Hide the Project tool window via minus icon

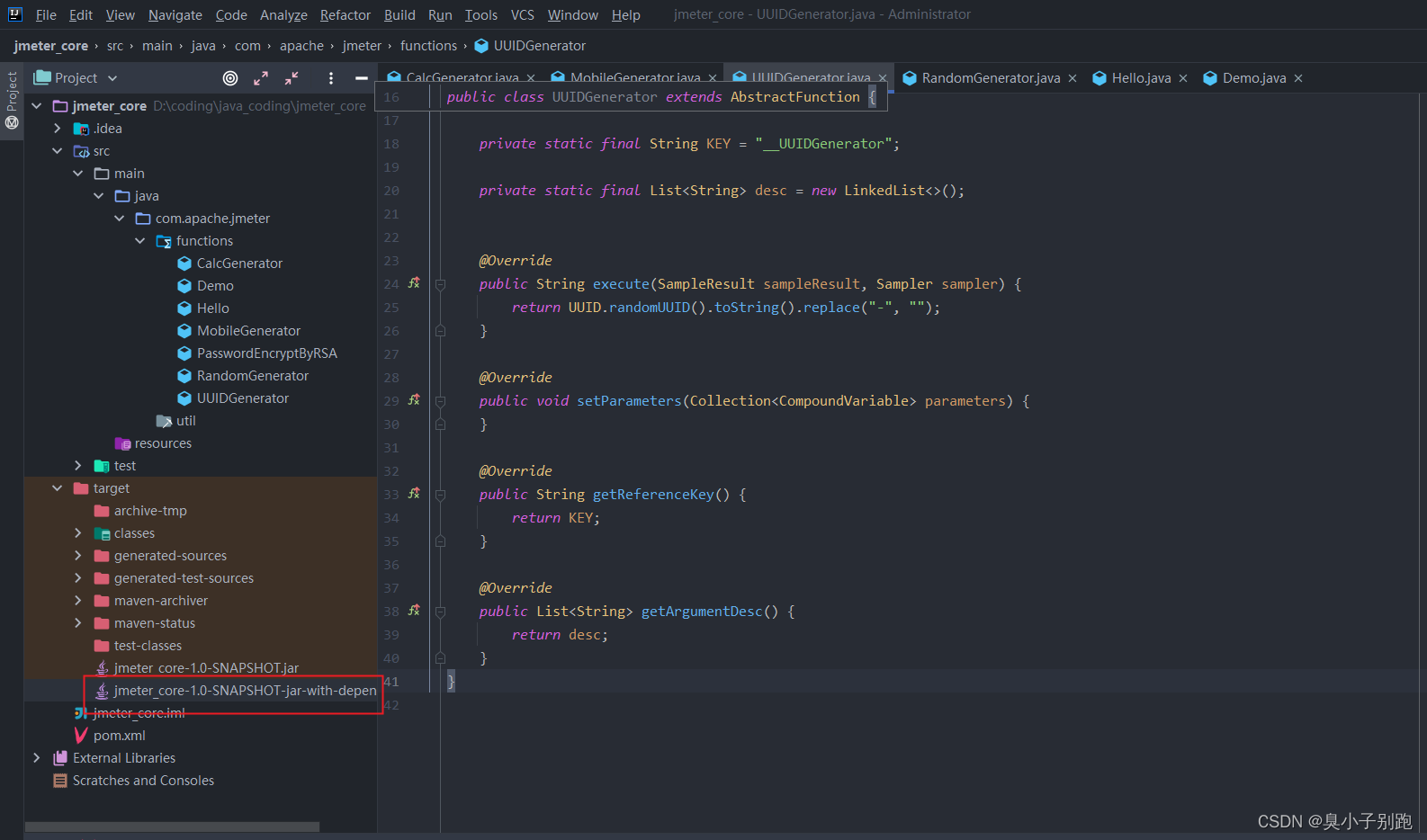click(361, 78)
